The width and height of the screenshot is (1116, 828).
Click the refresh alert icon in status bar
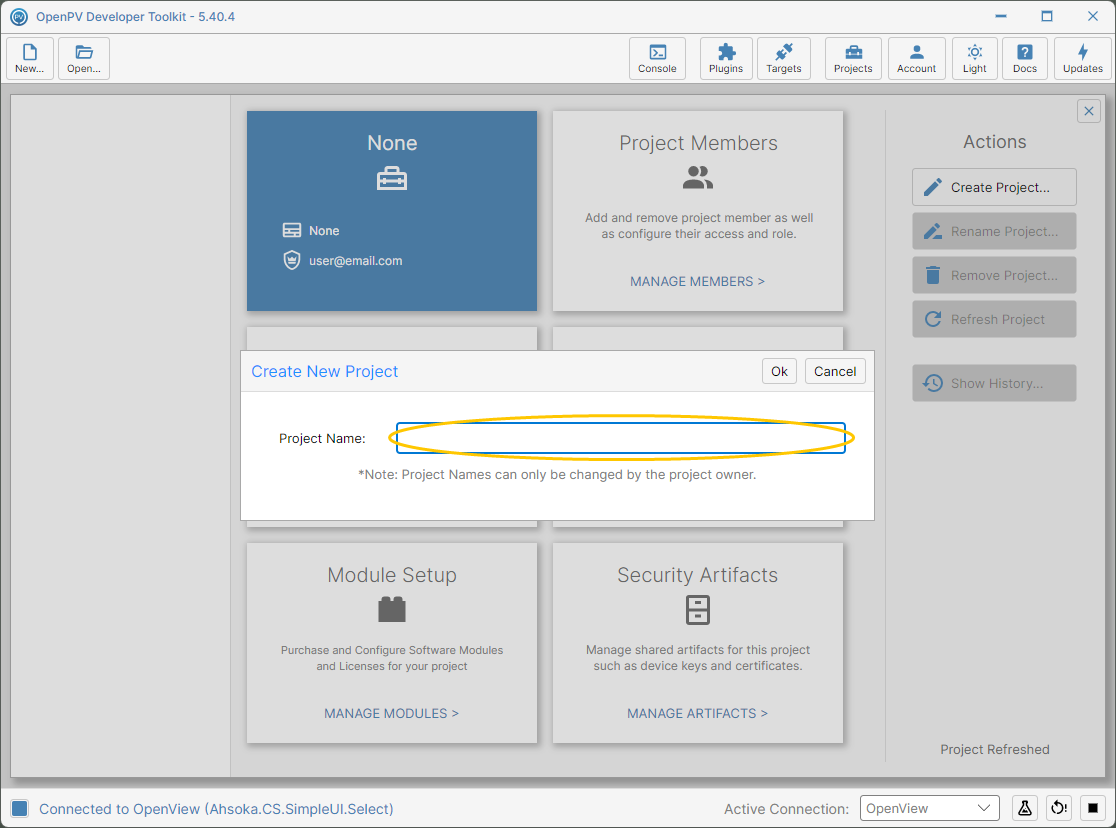tap(1058, 808)
